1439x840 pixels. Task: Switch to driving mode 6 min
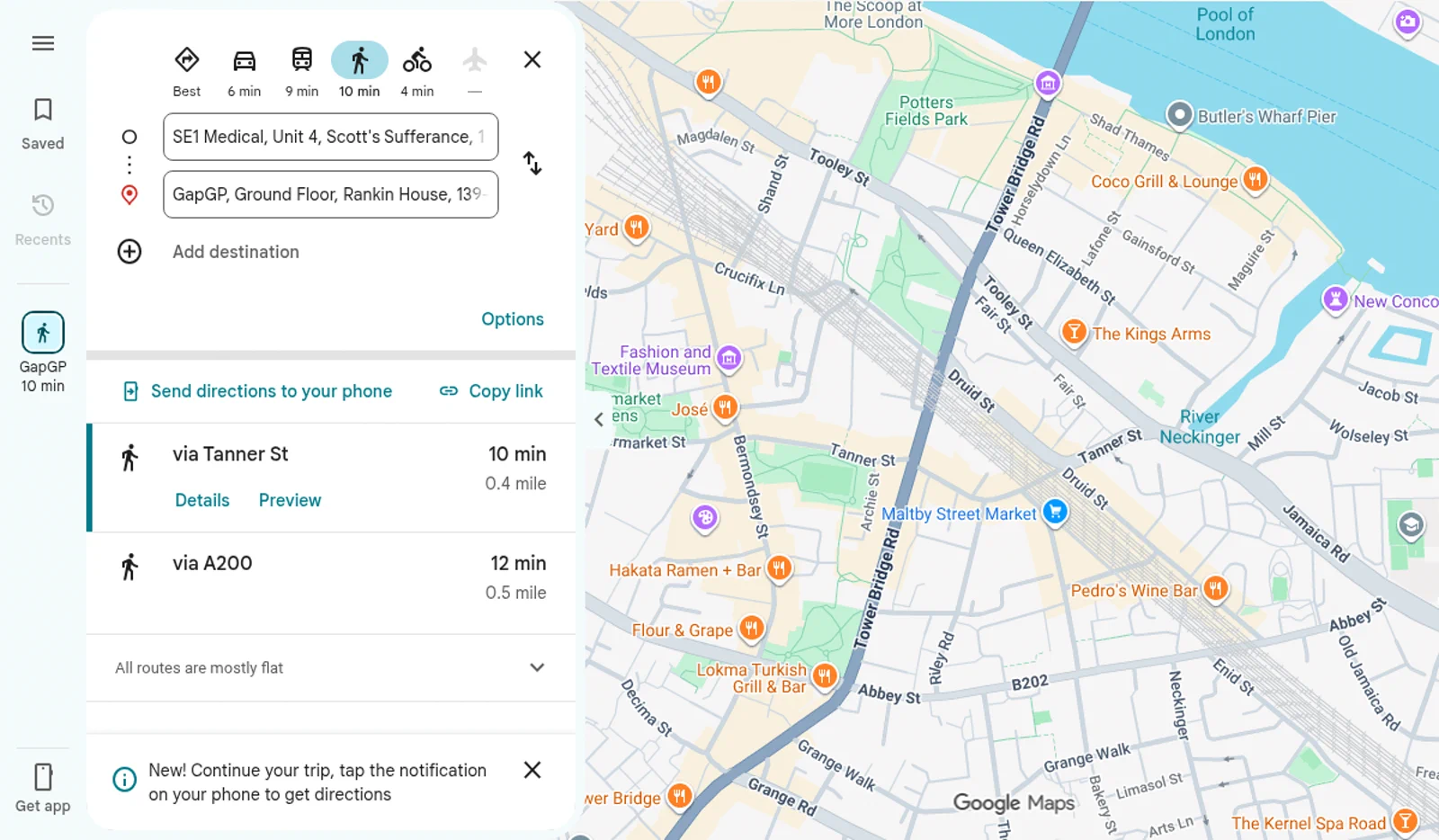pyautogui.click(x=244, y=71)
